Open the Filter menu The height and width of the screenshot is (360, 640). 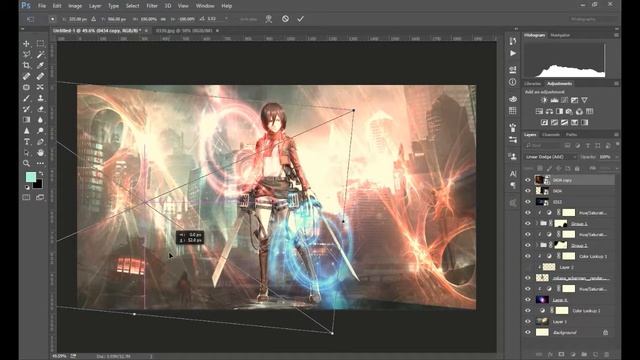click(x=152, y=6)
